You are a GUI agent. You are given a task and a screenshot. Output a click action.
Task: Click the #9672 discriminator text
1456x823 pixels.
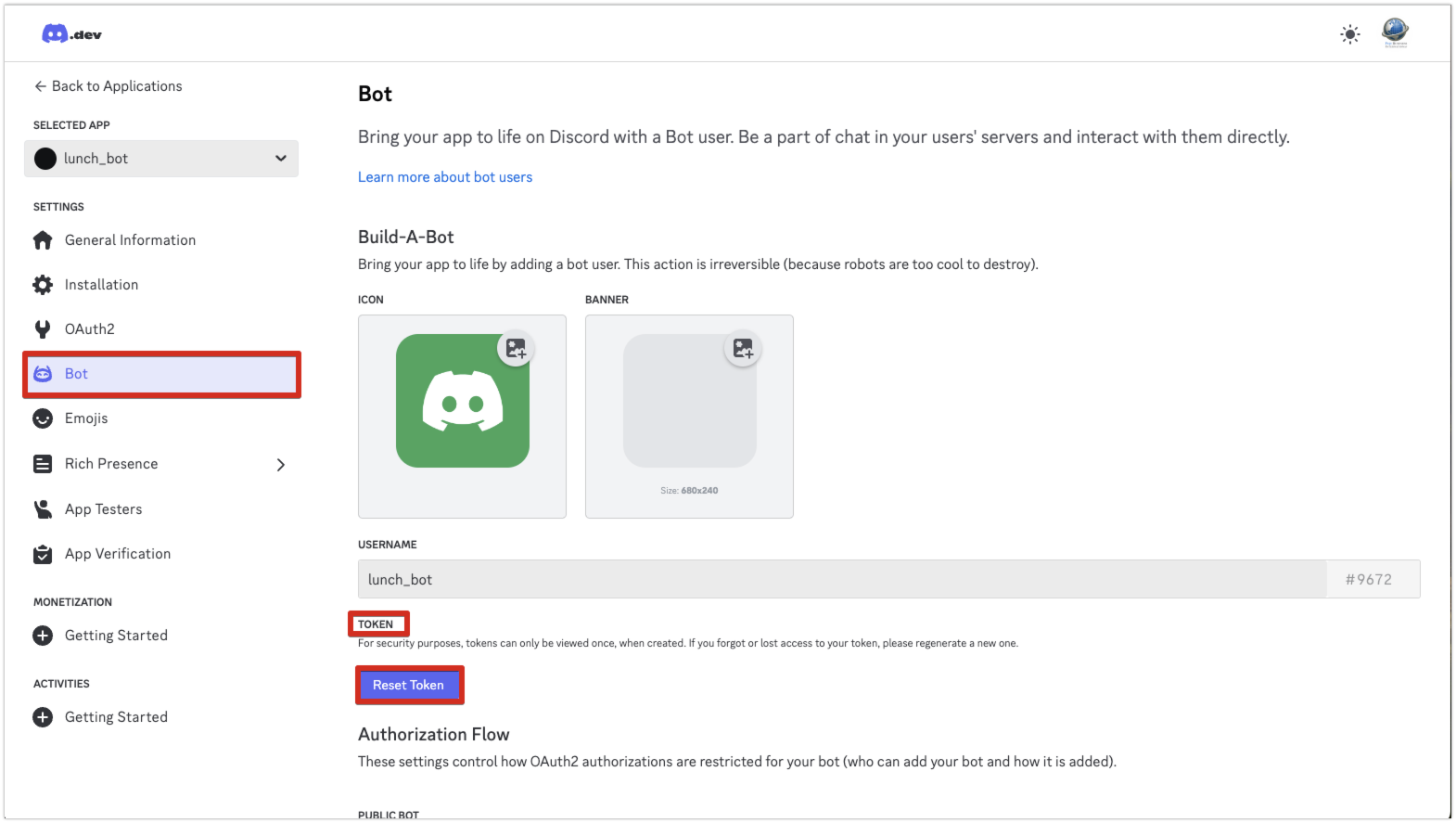pyautogui.click(x=1369, y=579)
